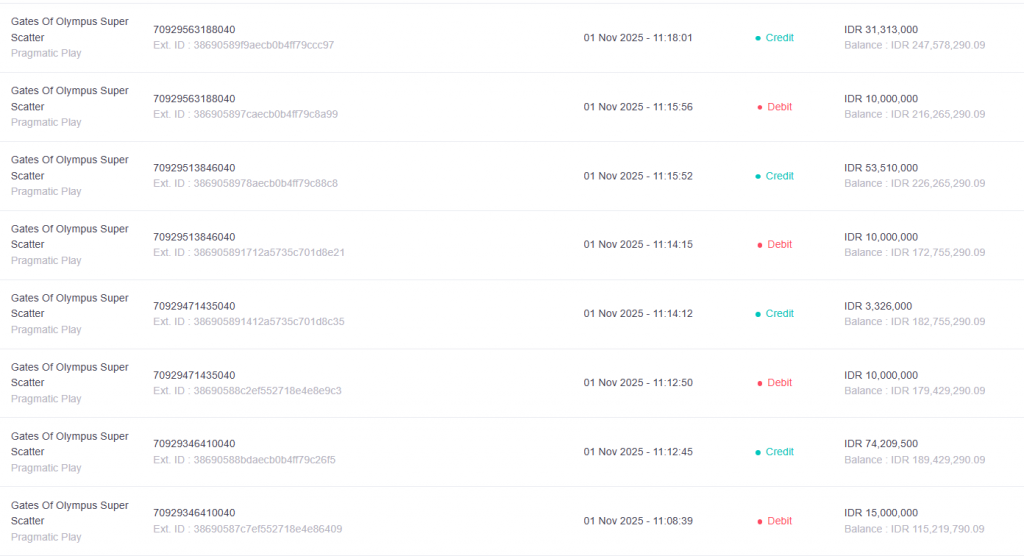Click the red status dot at 11:15:56
Viewport: 1024px width, 556px height.
point(760,107)
